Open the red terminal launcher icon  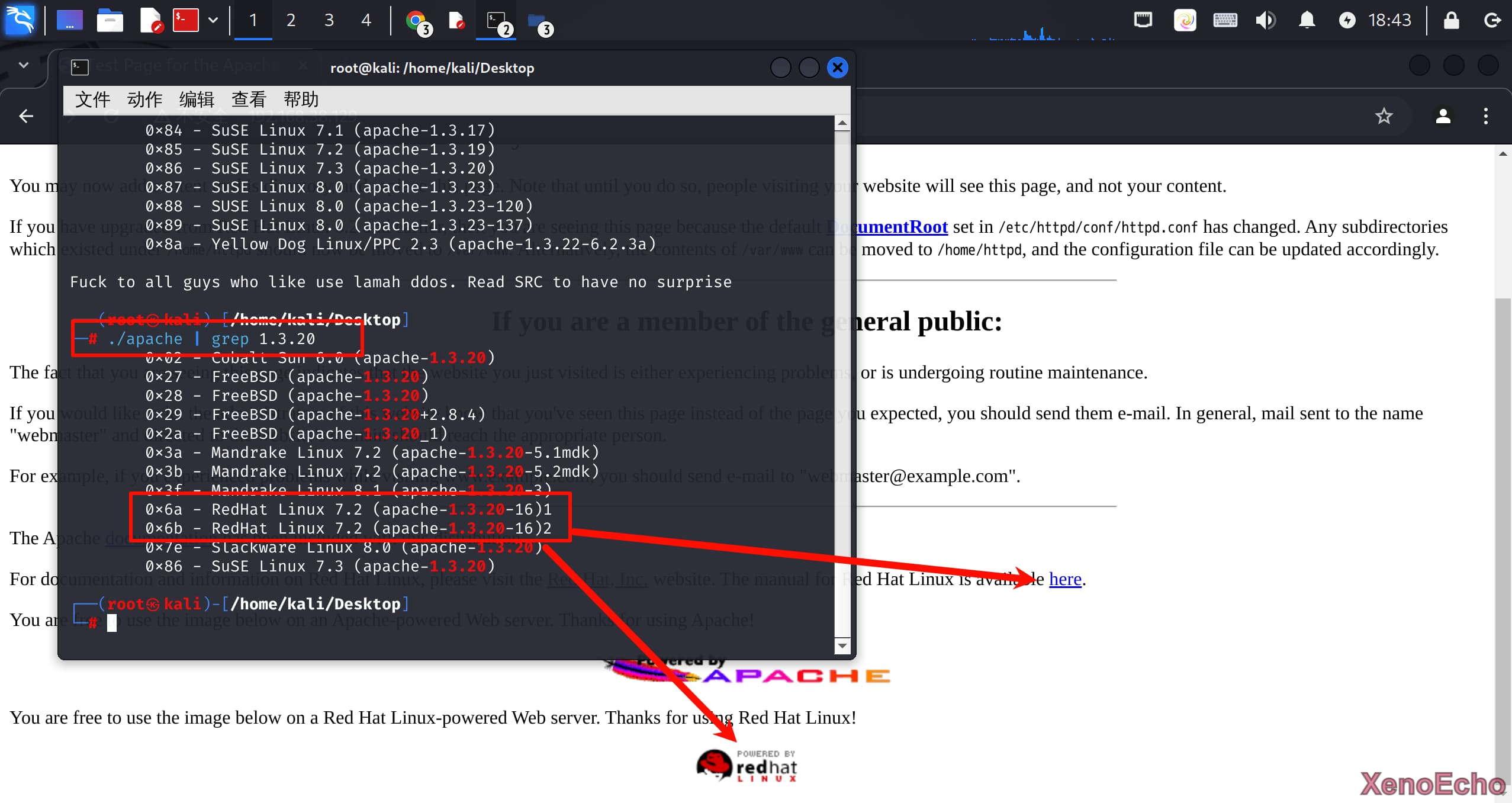185,20
